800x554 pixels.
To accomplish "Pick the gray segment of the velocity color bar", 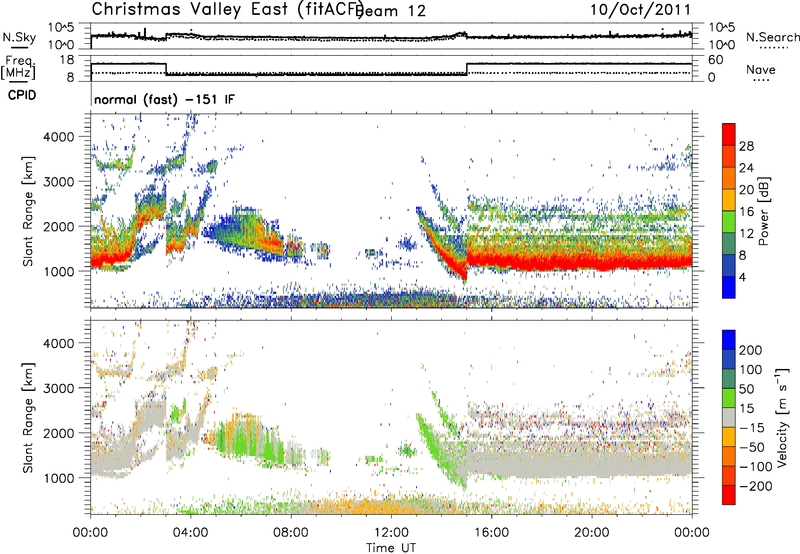I will tap(729, 417).
